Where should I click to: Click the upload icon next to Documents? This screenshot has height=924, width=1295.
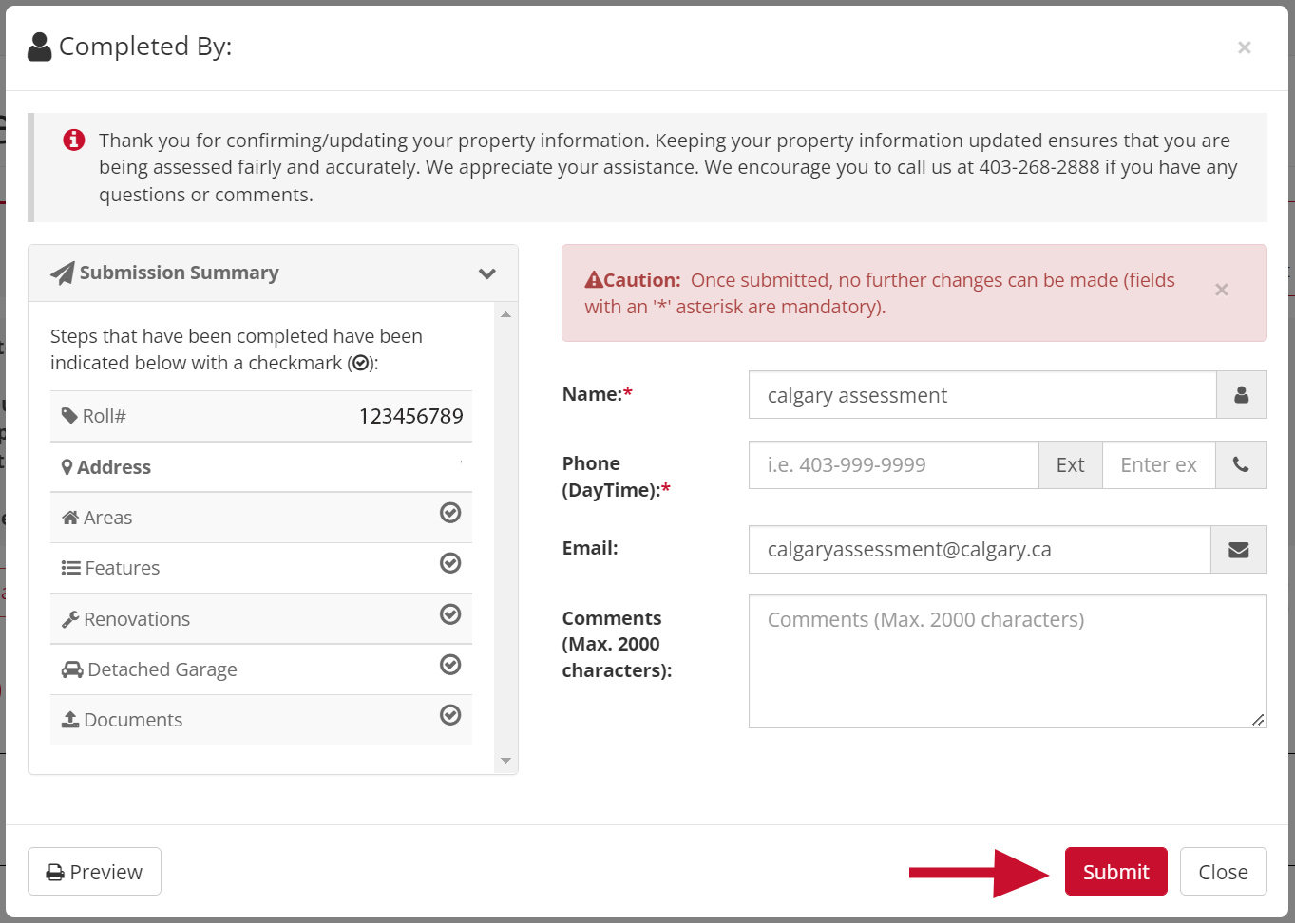click(70, 720)
